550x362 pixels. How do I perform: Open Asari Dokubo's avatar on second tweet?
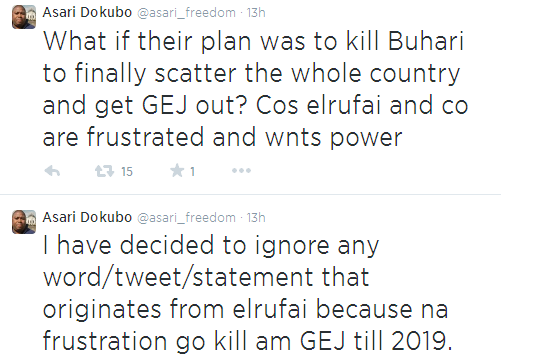pos(24,222)
